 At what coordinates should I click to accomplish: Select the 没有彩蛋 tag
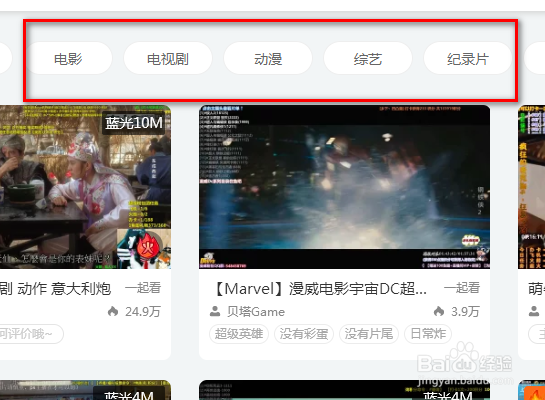coord(304,334)
